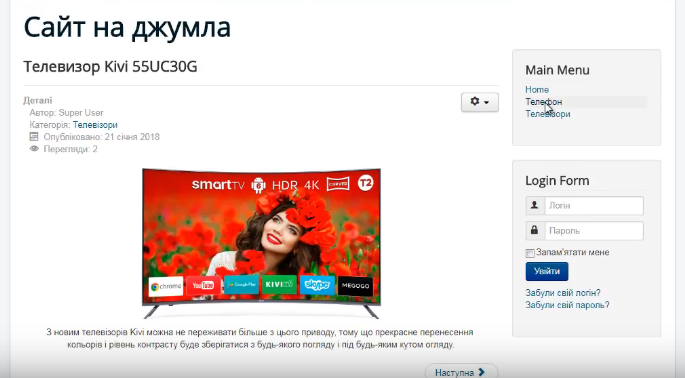Click the lock icon beside password field
Viewport: 685px width, 378px height.
(535, 230)
